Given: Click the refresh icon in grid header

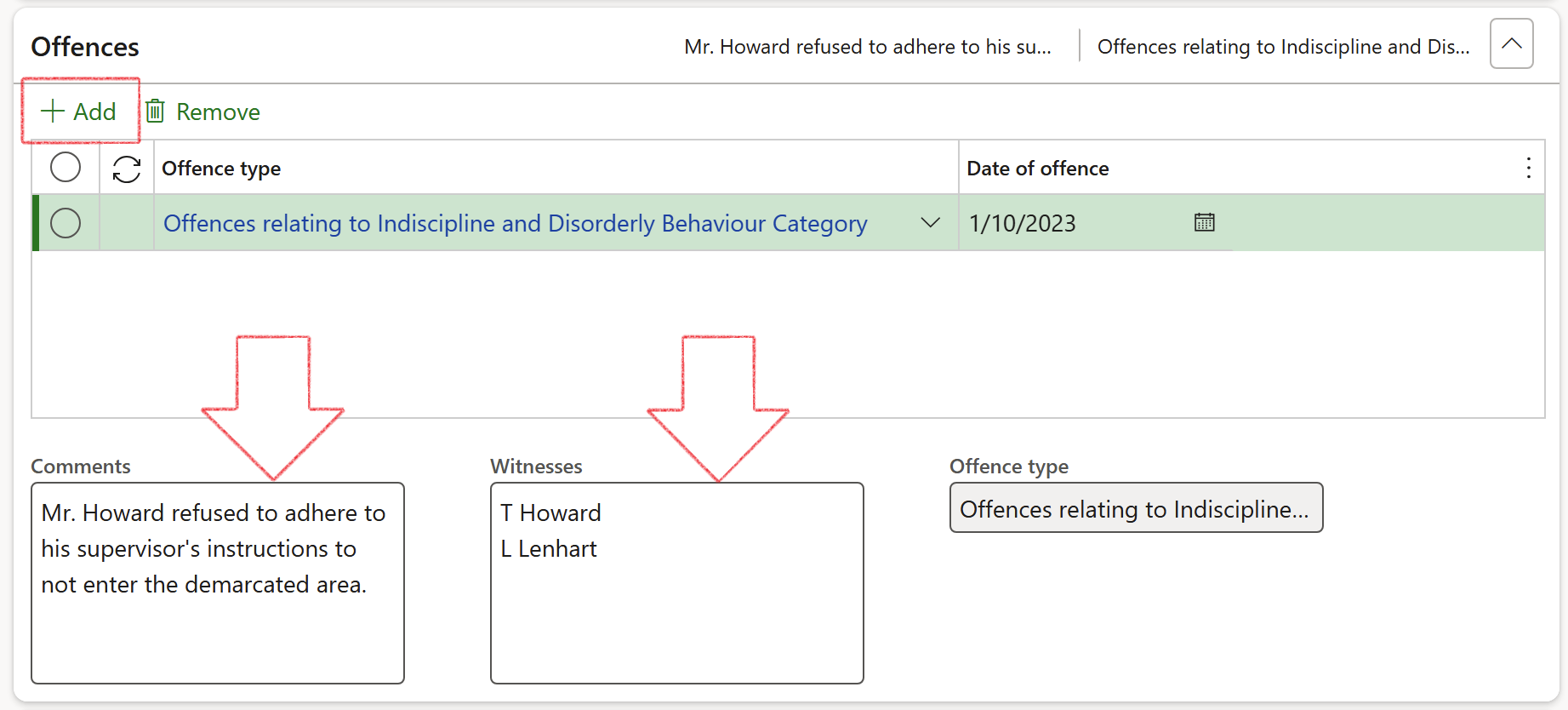Looking at the screenshot, I should coord(127,169).
